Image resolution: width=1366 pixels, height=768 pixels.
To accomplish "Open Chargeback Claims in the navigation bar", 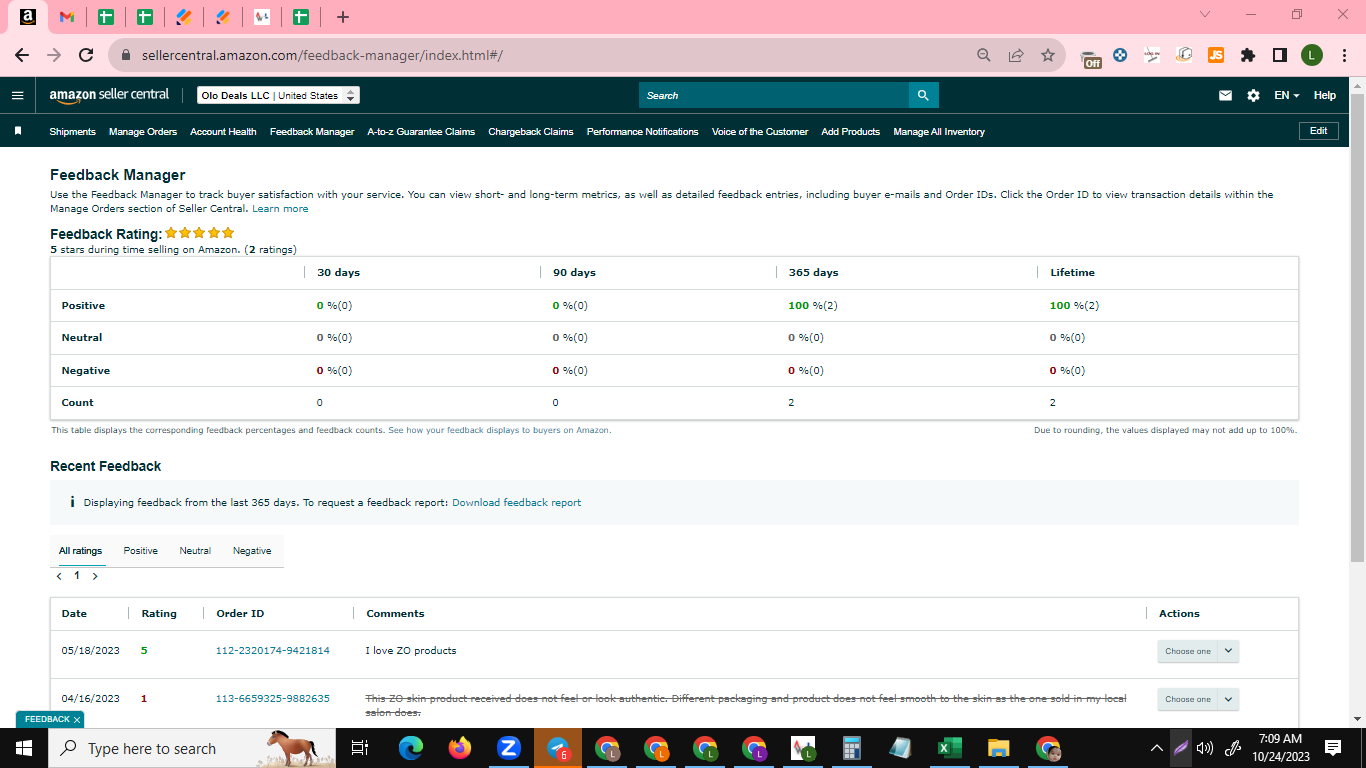I will pyautogui.click(x=531, y=131).
